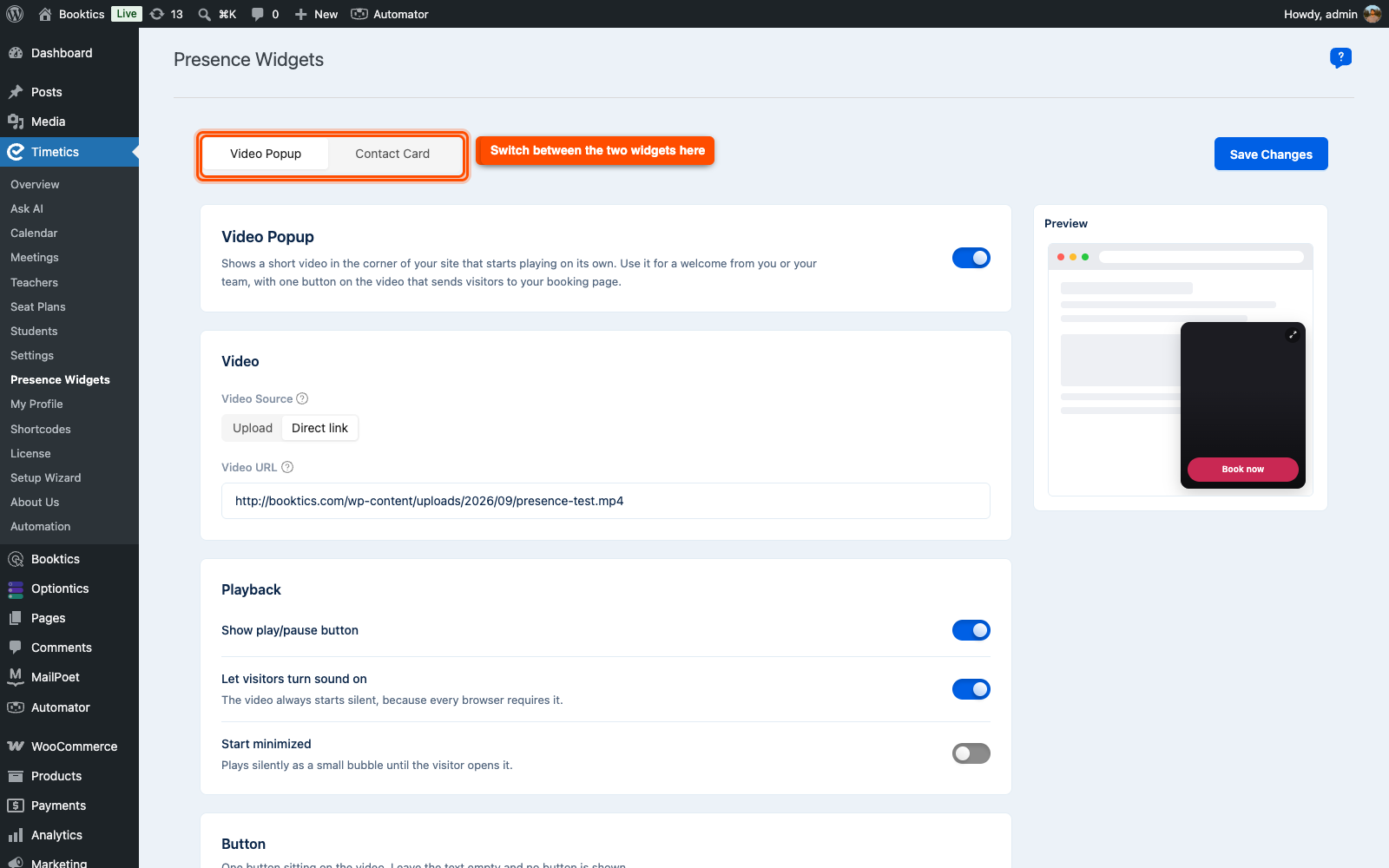Open the Shortcodes link
This screenshot has height=868, width=1389.
pos(41,429)
